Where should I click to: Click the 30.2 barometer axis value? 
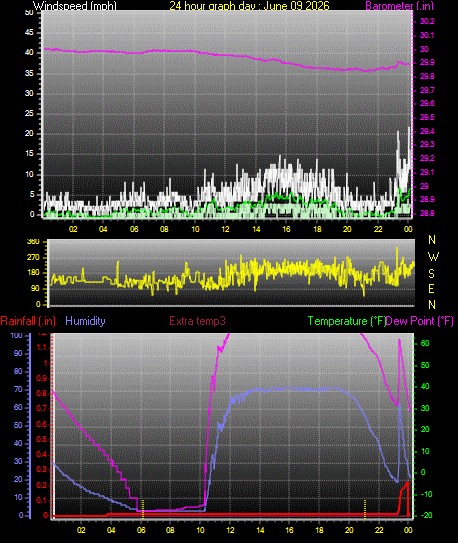tap(427, 21)
